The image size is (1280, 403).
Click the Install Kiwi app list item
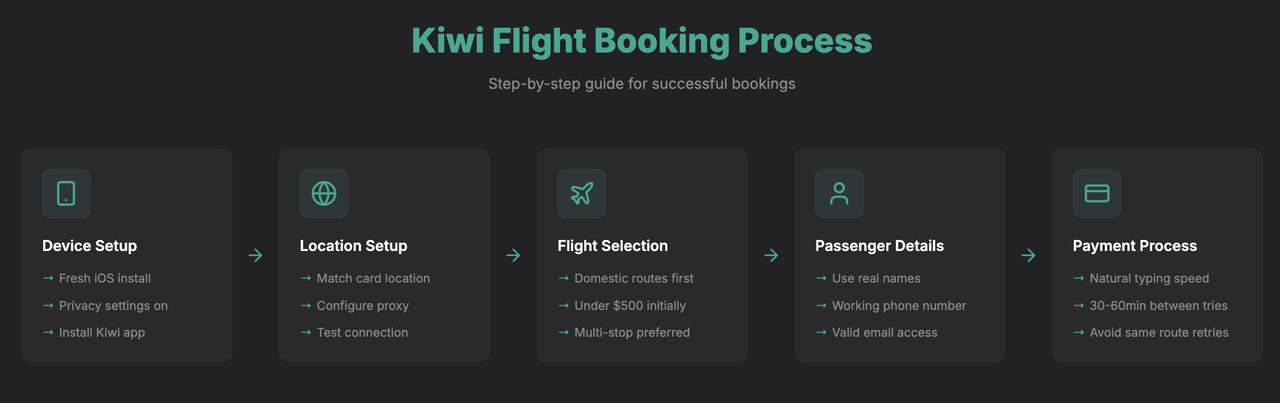point(102,332)
